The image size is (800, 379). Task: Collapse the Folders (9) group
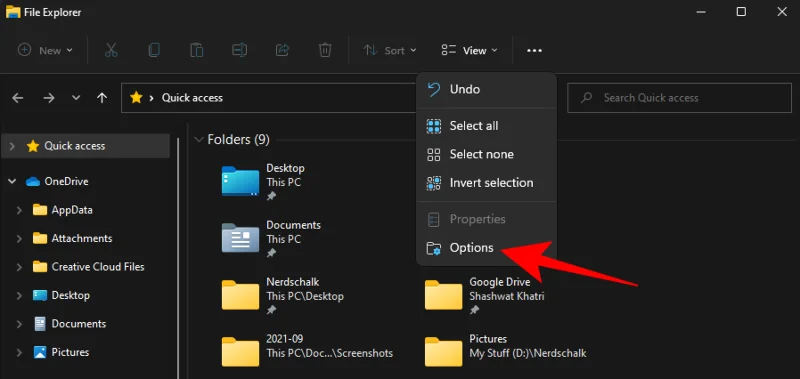[x=199, y=140]
